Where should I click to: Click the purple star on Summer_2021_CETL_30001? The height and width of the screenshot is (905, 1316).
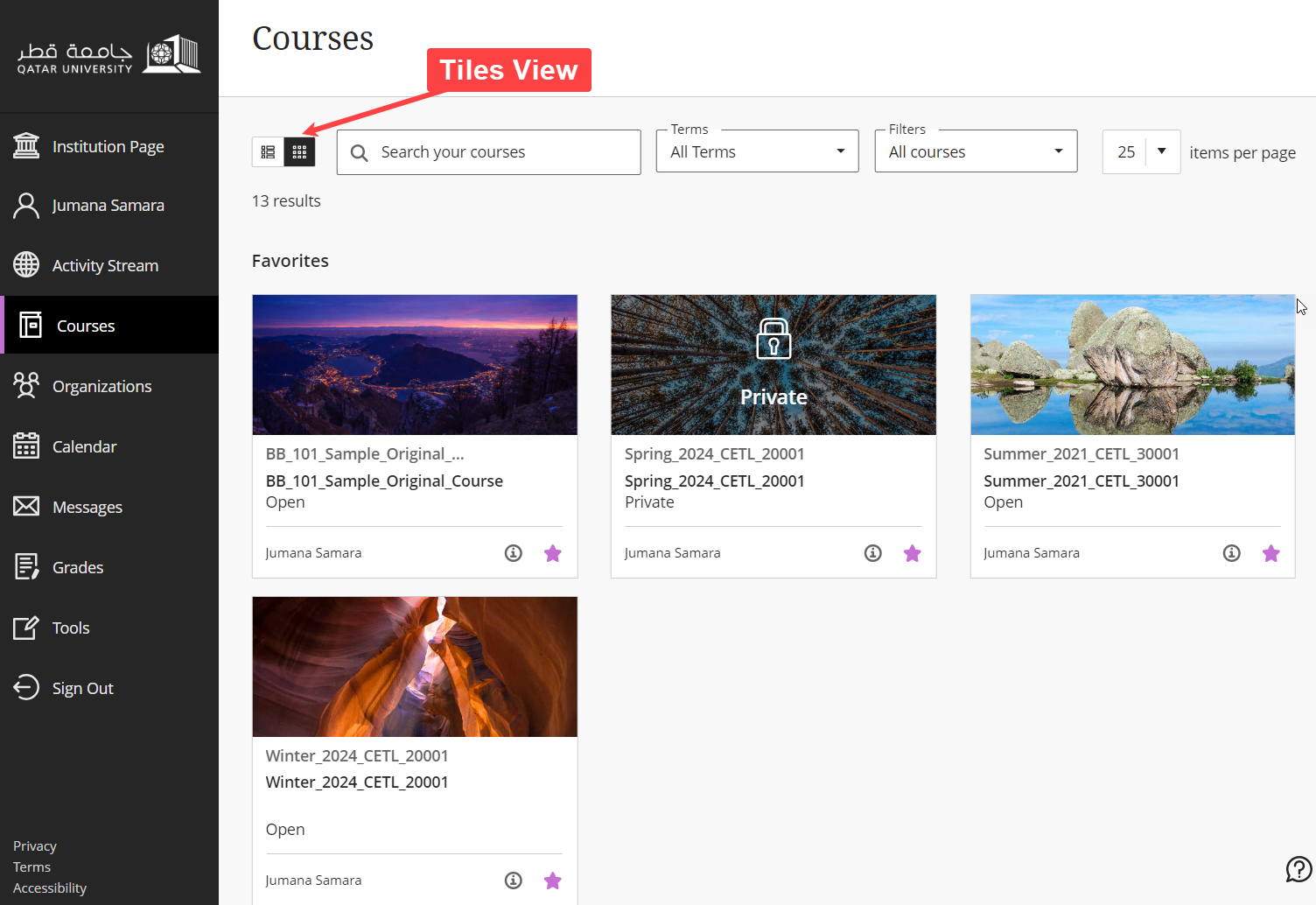1270,553
